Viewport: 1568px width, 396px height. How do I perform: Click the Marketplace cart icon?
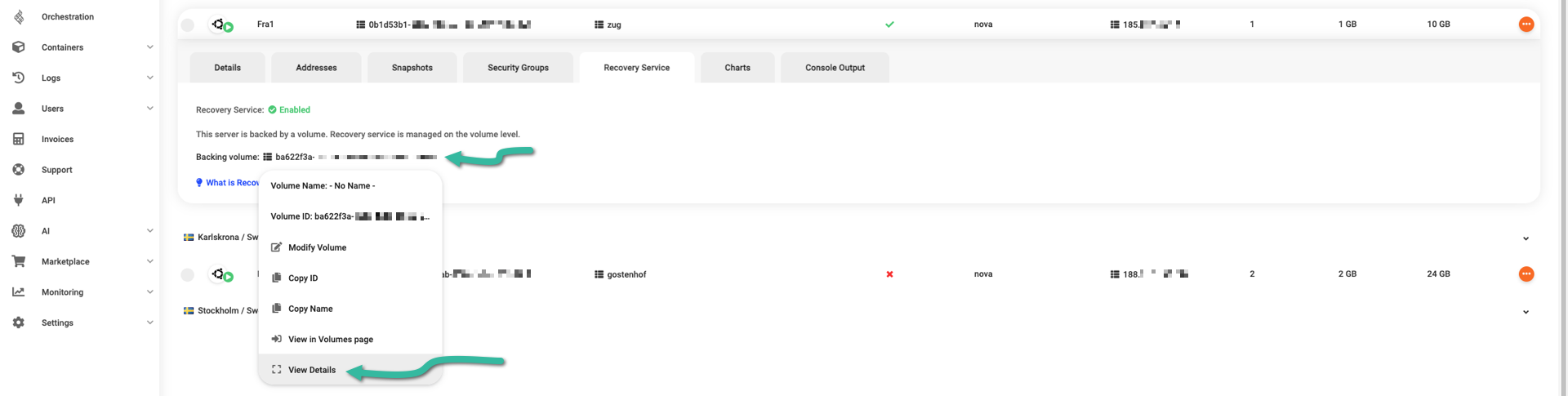pos(18,261)
